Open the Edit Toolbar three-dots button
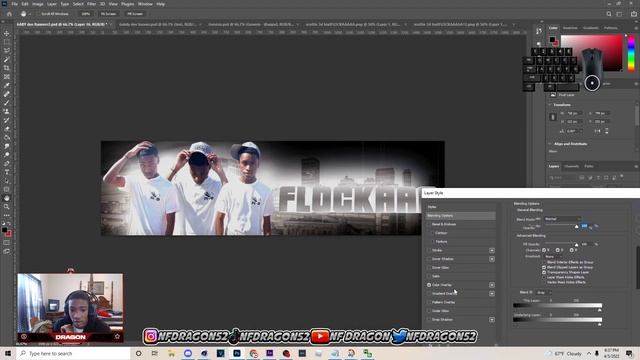Image resolution: width=640 pixels, height=360 pixels. pyautogui.click(x=7, y=215)
